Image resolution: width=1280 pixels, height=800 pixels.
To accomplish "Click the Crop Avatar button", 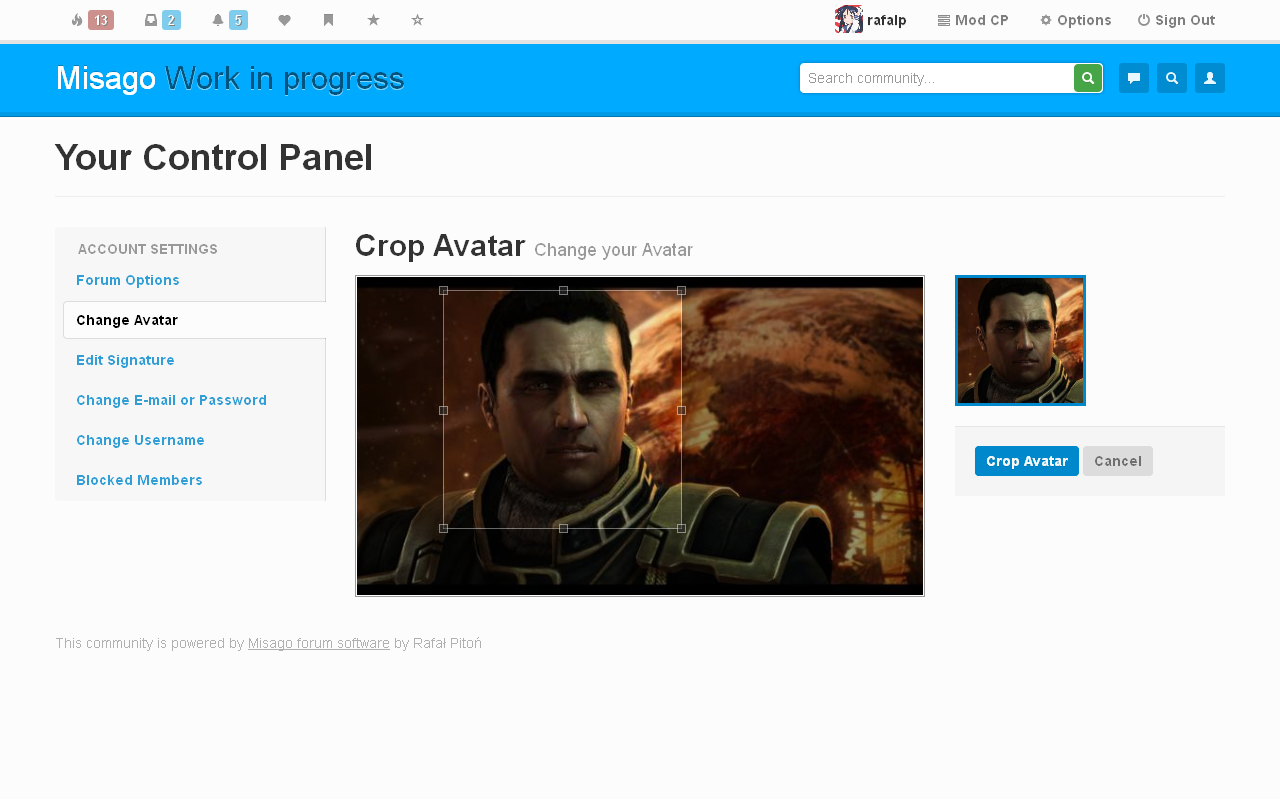I will (x=1026, y=461).
